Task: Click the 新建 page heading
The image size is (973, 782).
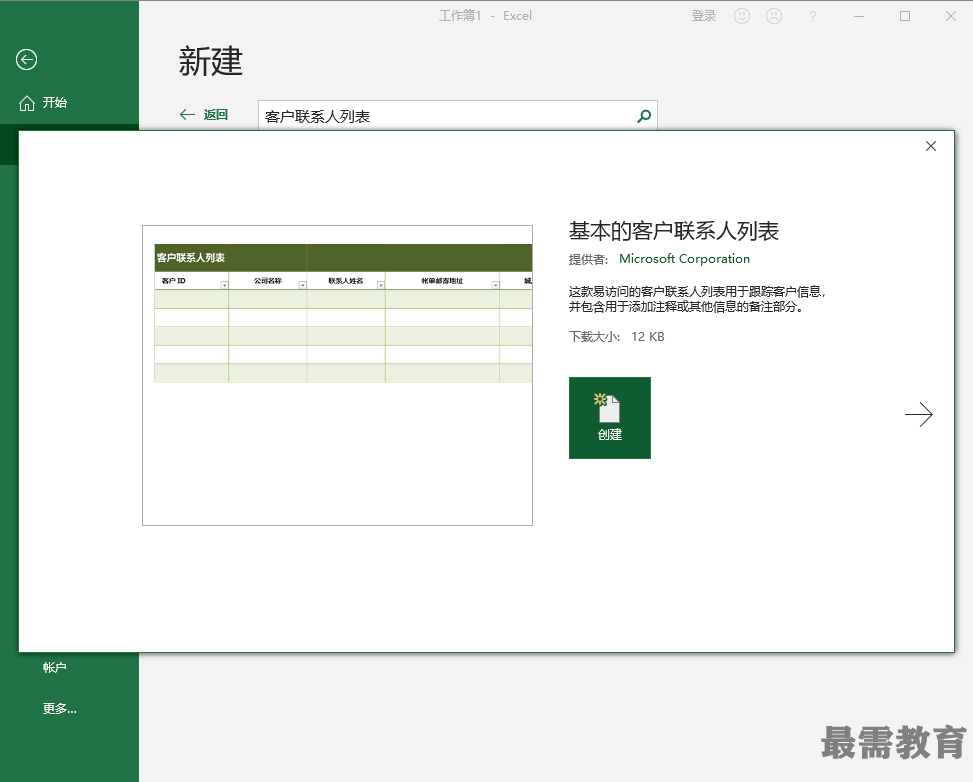Action: [211, 61]
